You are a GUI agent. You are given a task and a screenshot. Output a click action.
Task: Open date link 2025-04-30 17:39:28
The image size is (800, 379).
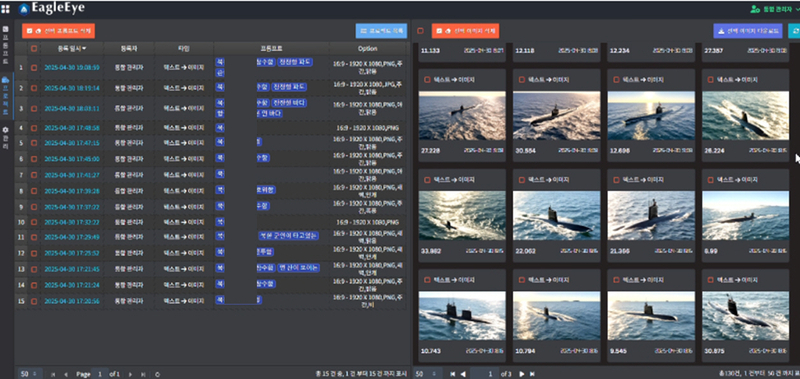point(72,191)
